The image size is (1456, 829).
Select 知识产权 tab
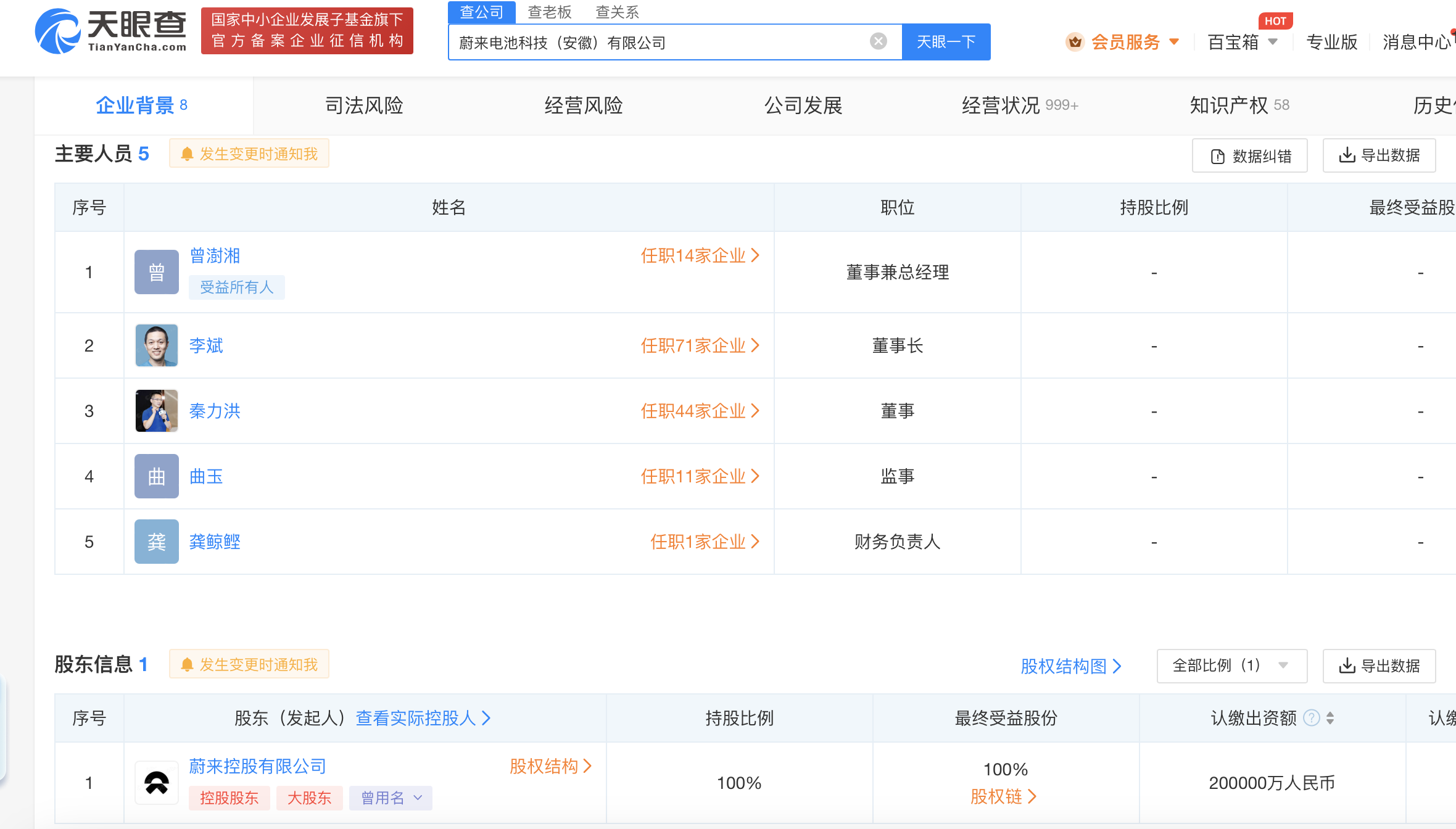click(1239, 105)
